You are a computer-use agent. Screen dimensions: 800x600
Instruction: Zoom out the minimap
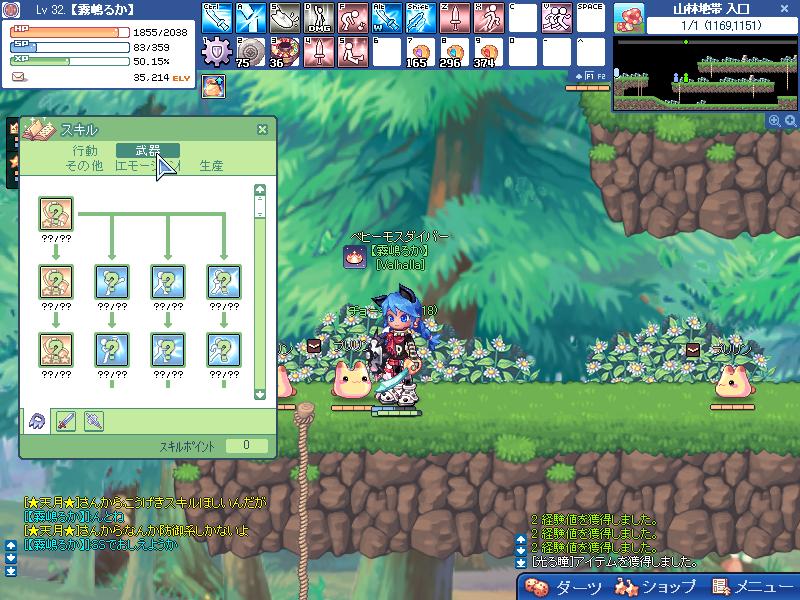[x=790, y=120]
